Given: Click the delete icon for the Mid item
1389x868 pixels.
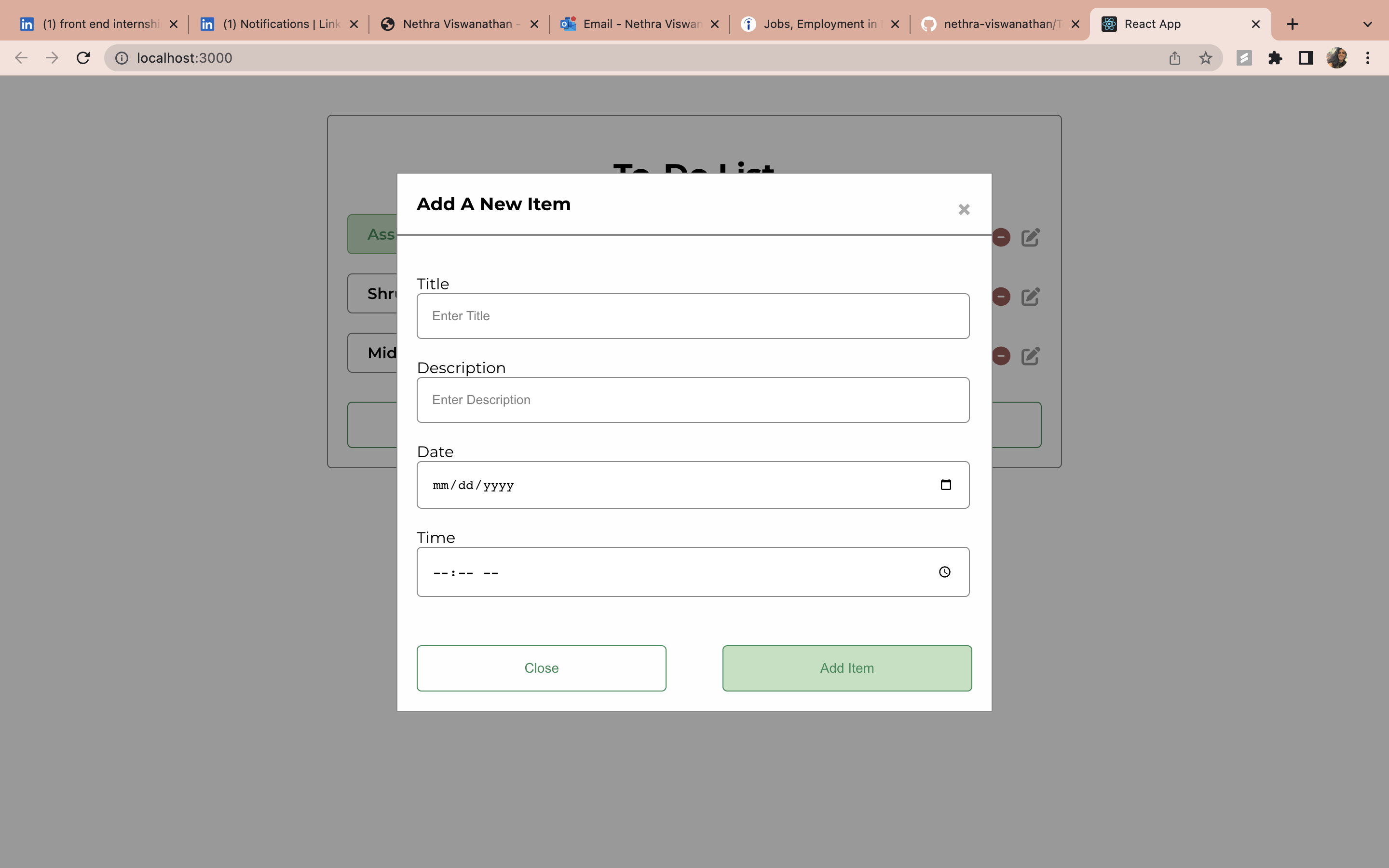Looking at the screenshot, I should 1001,356.
